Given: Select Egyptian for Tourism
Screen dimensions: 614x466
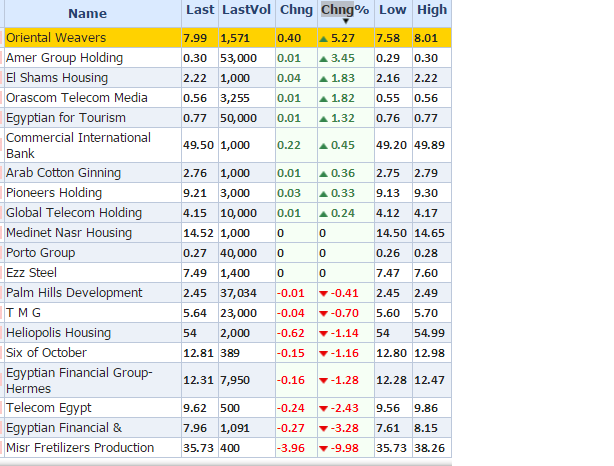Looking at the screenshot, I should tap(66, 117).
